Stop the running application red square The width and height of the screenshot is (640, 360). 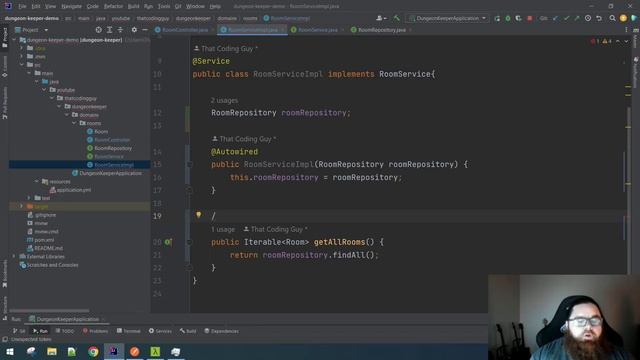[529, 18]
